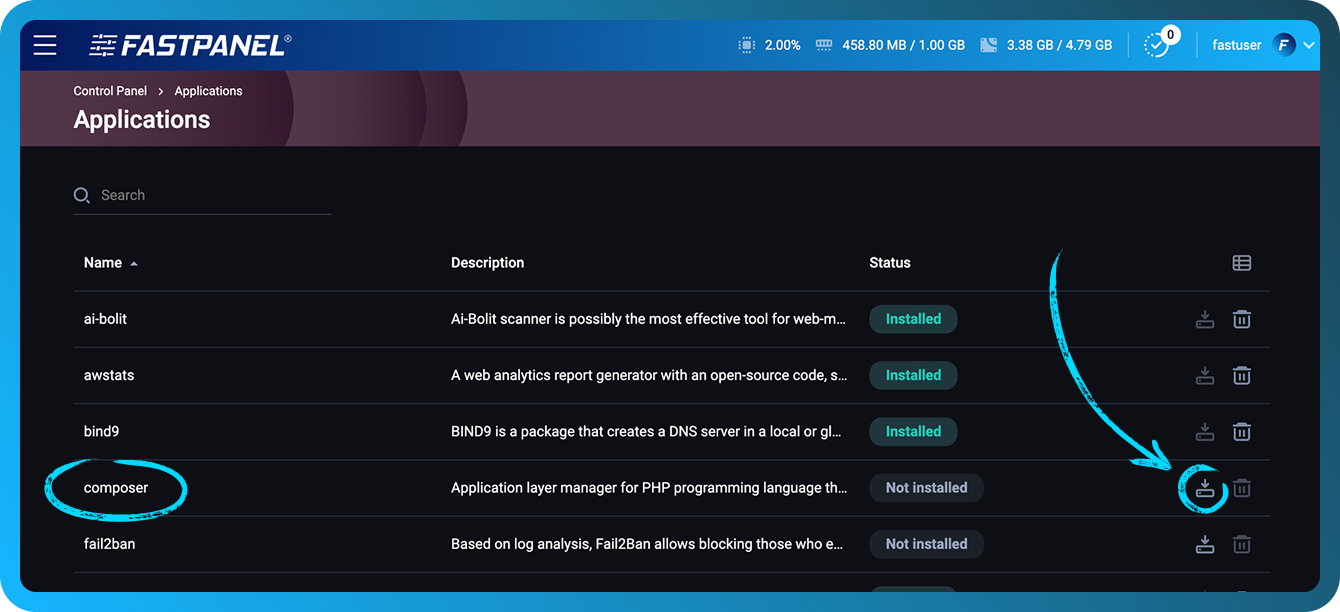Open the table columns settings icon above the list
1340x612 pixels.
pyautogui.click(x=1241, y=262)
